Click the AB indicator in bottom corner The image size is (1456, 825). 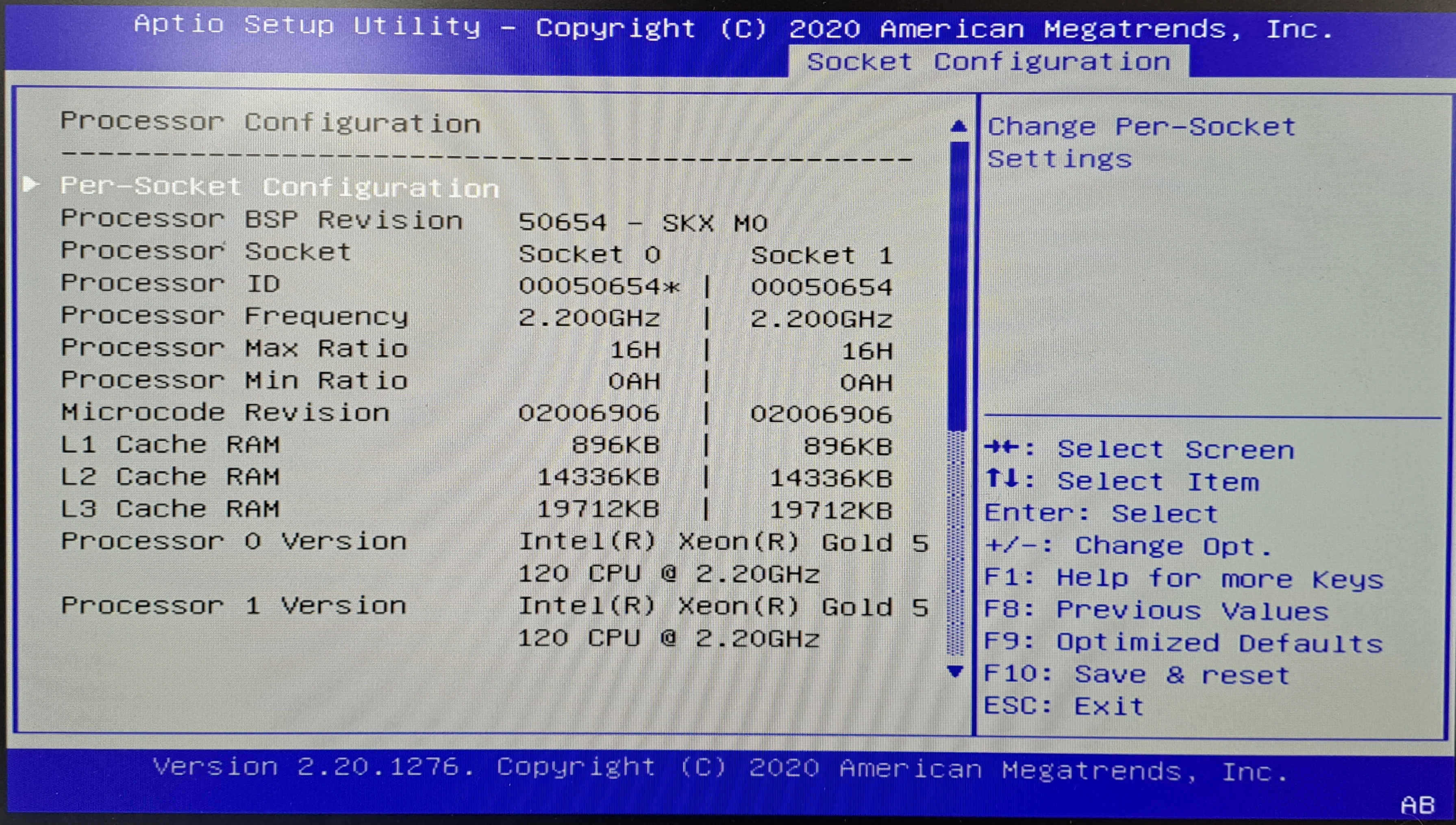pos(1418,805)
